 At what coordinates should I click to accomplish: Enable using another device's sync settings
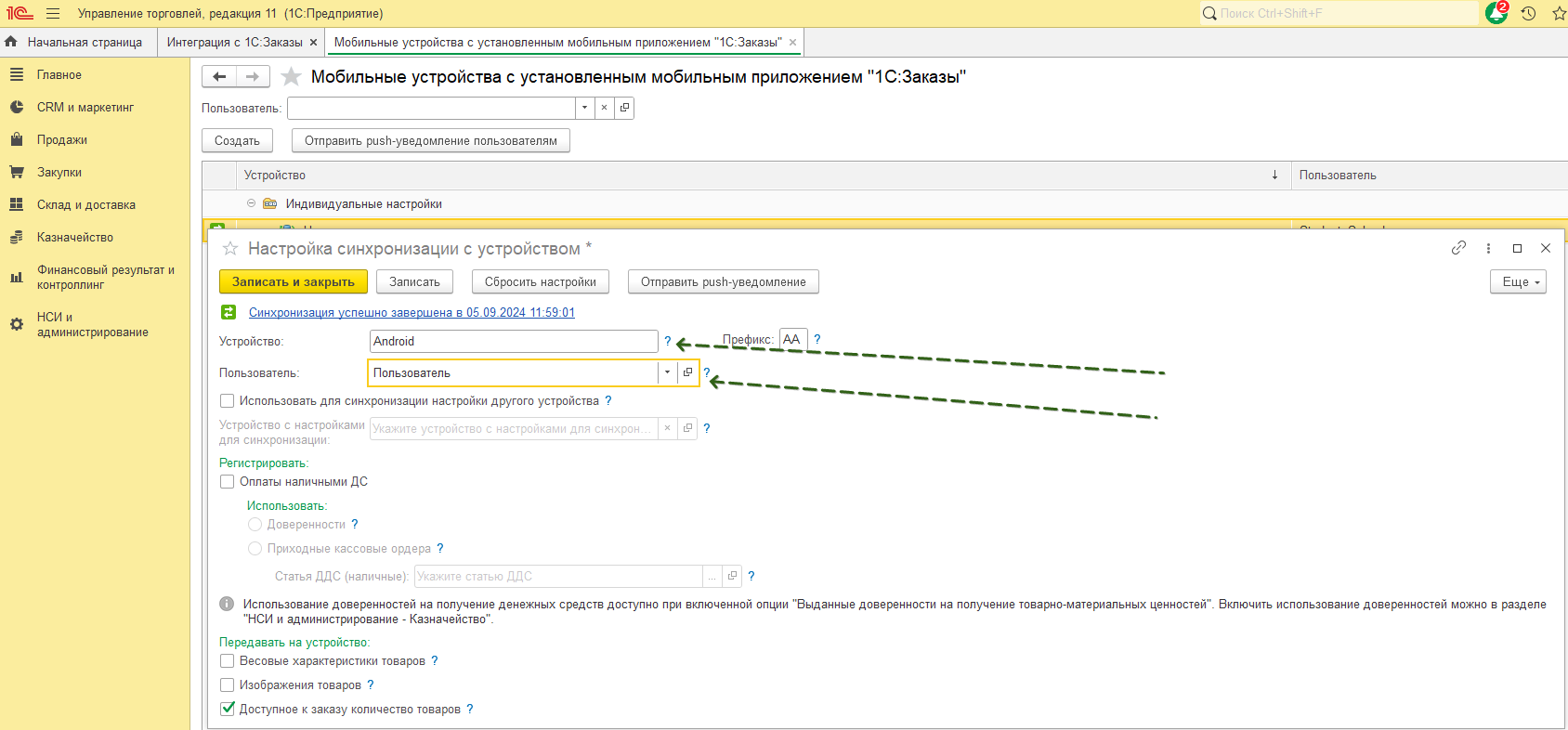point(227,401)
